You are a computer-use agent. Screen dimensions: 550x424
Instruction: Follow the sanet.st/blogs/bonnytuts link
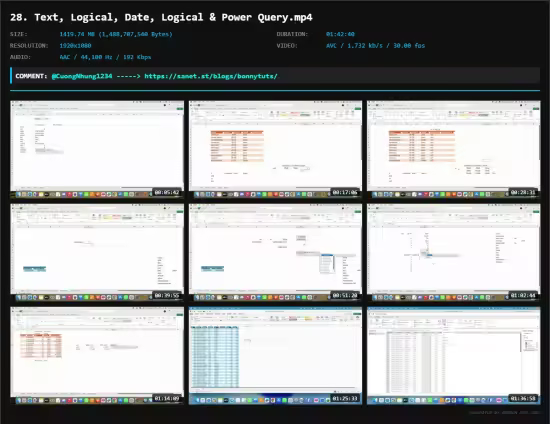(211, 76)
